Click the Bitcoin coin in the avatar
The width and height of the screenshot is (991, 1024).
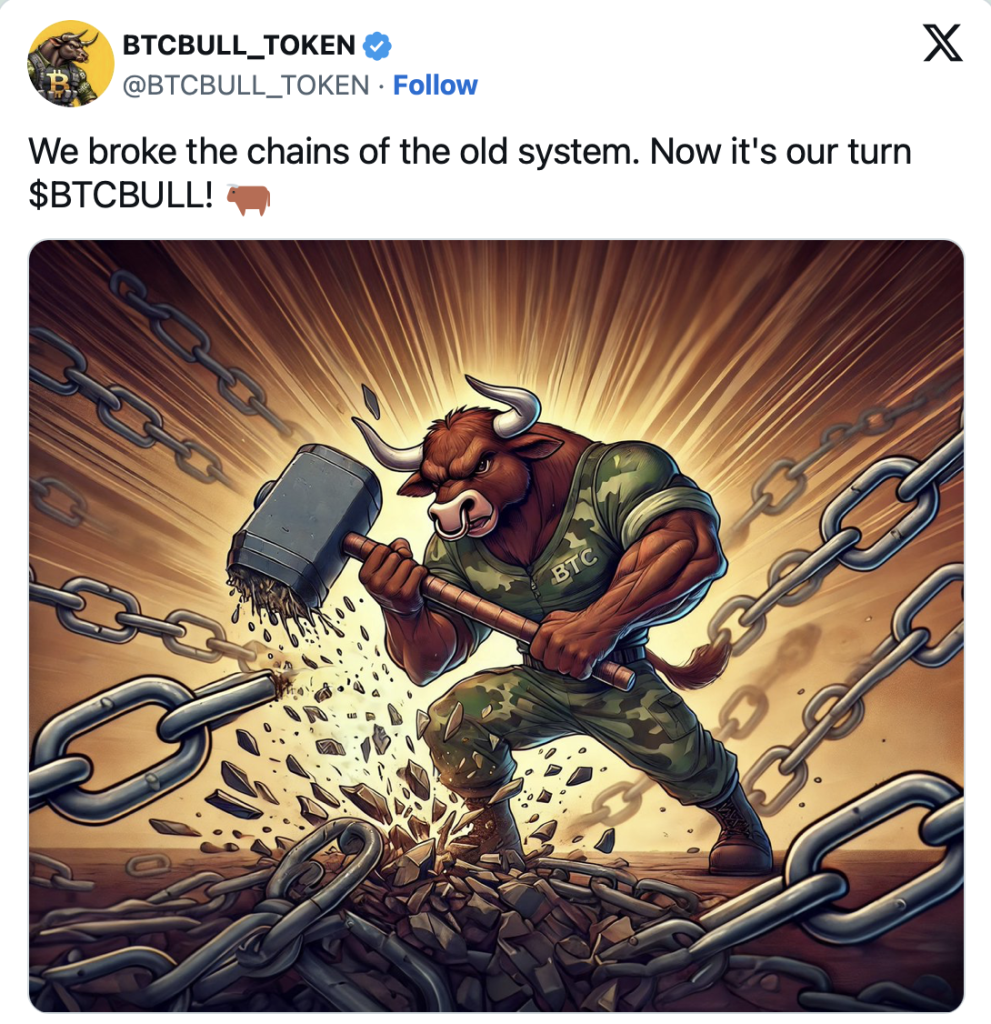coord(57,83)
